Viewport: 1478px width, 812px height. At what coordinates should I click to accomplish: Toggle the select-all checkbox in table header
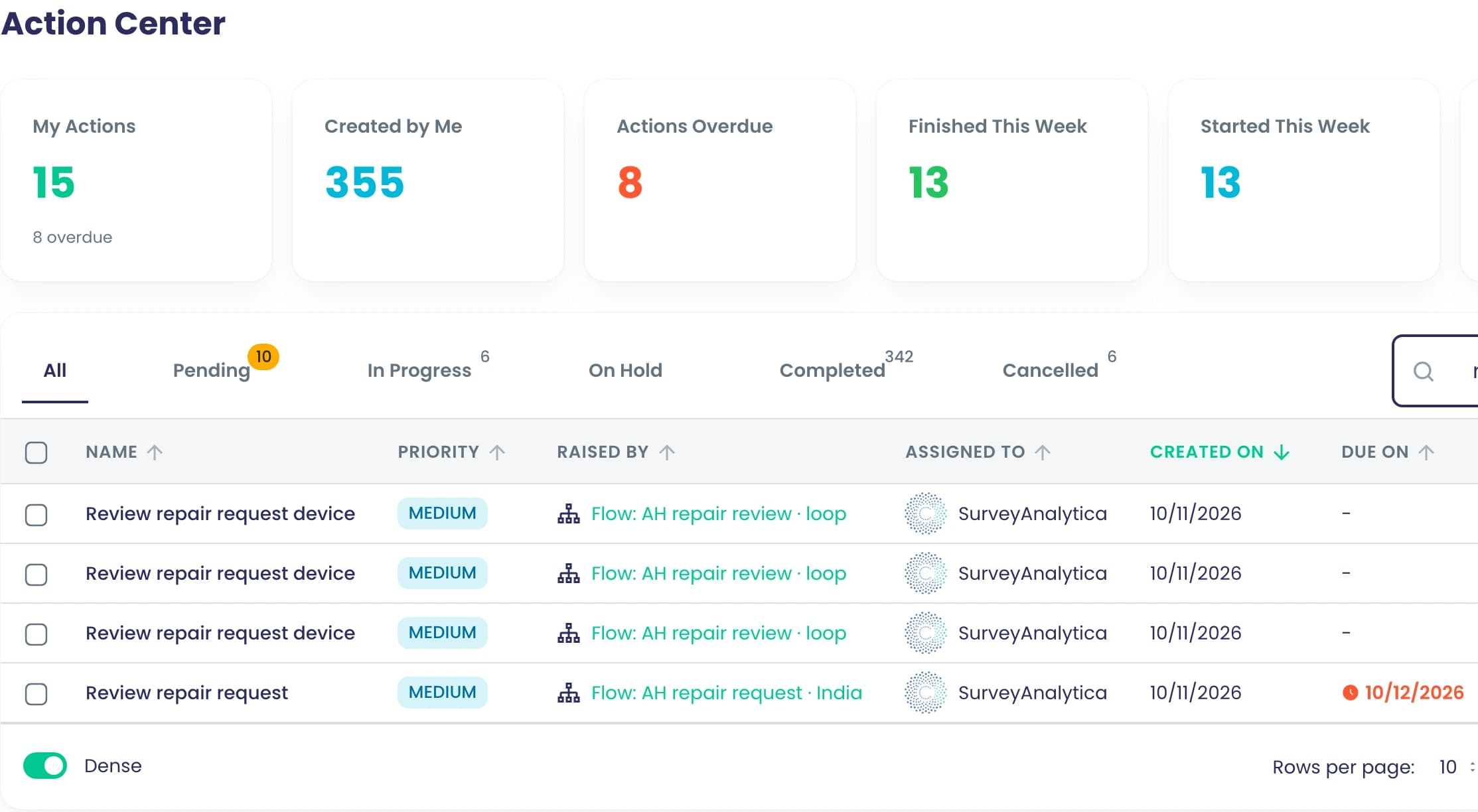pos(37,452)
